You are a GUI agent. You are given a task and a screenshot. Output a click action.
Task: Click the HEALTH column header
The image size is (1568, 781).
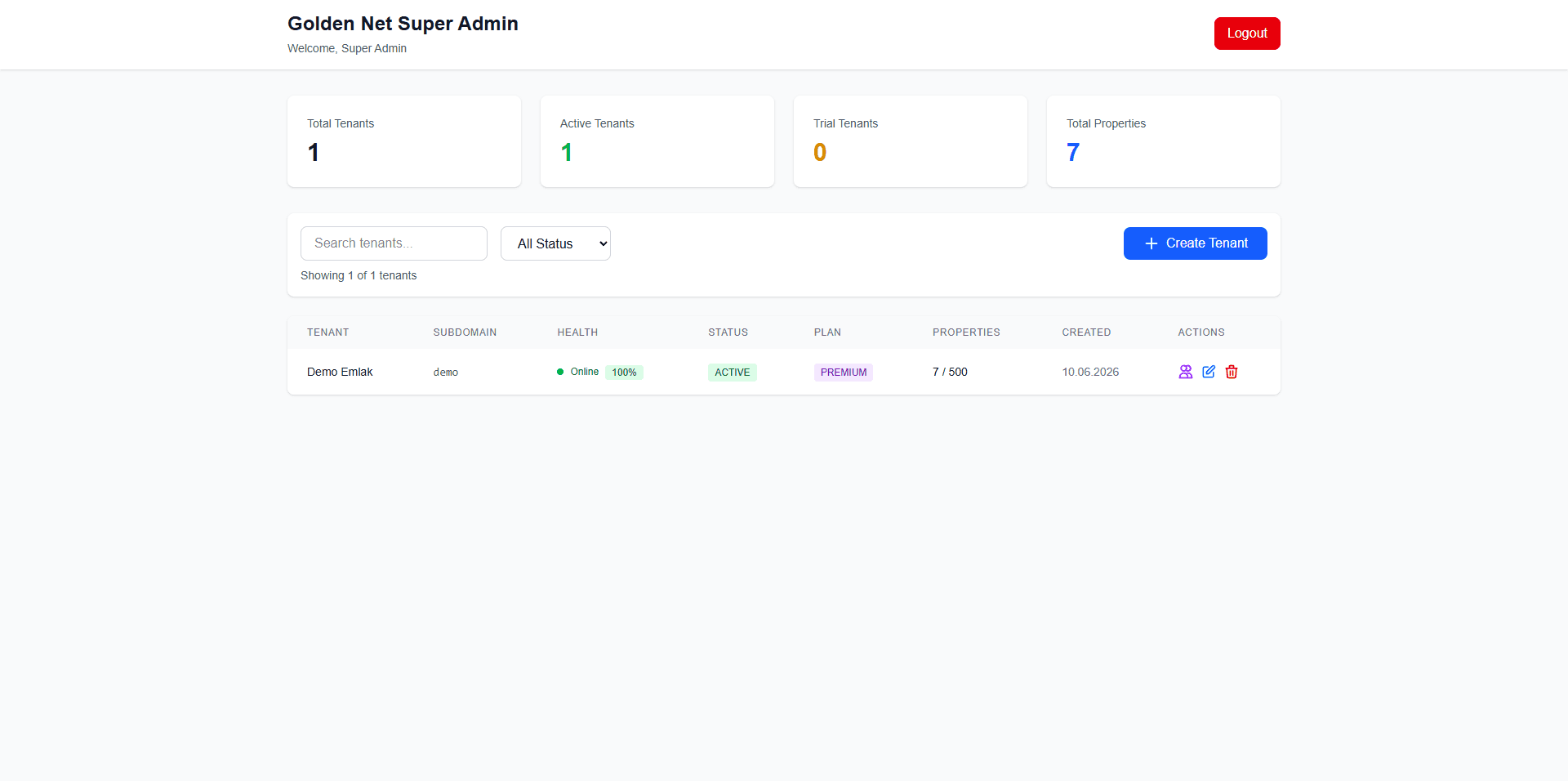click(577, 332)
